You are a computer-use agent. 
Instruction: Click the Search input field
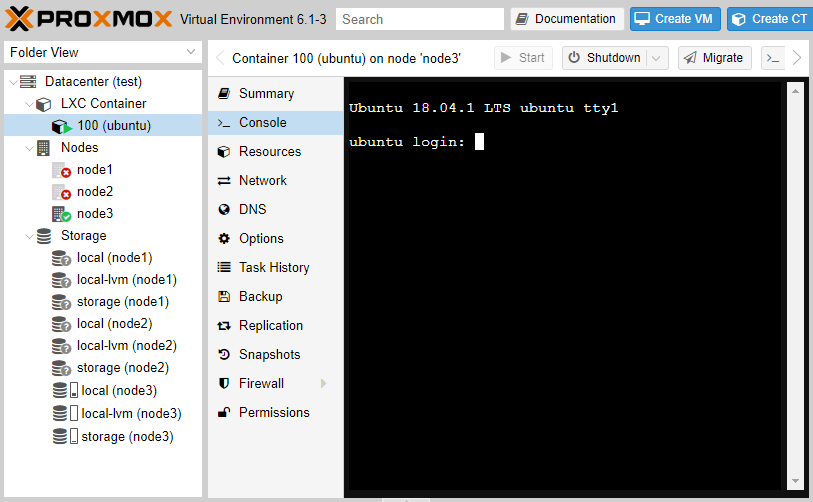pos(420,19)
